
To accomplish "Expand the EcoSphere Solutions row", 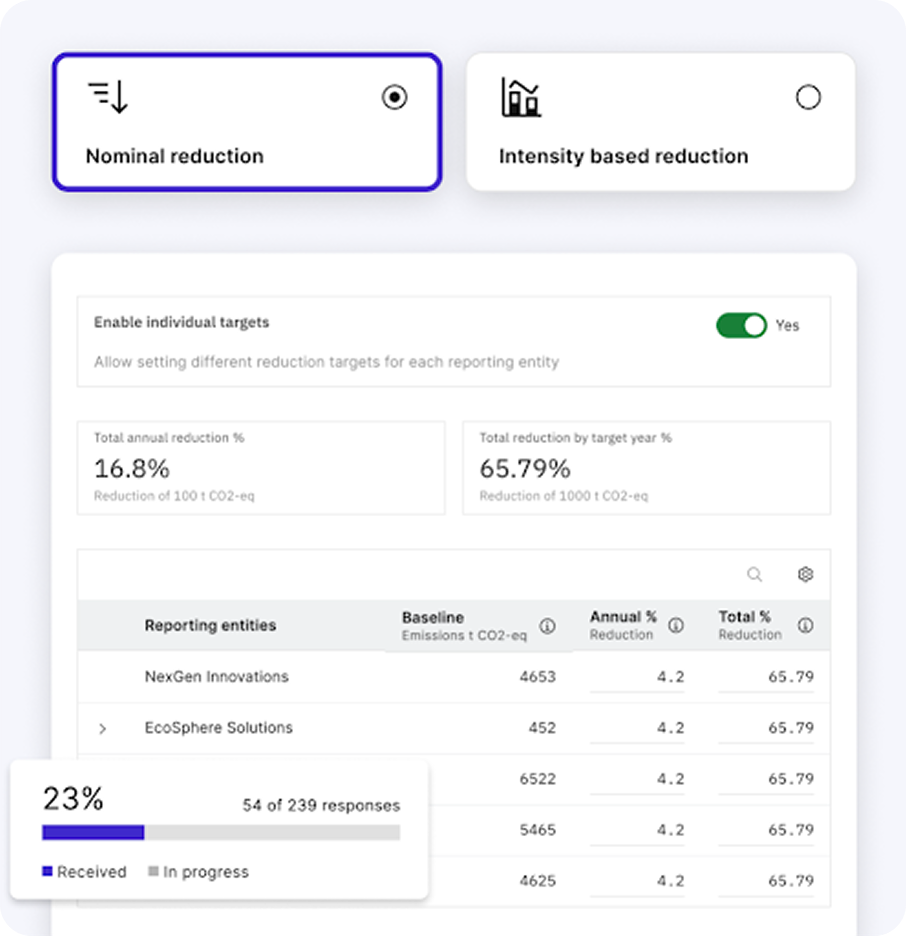I will coord(102,729).
